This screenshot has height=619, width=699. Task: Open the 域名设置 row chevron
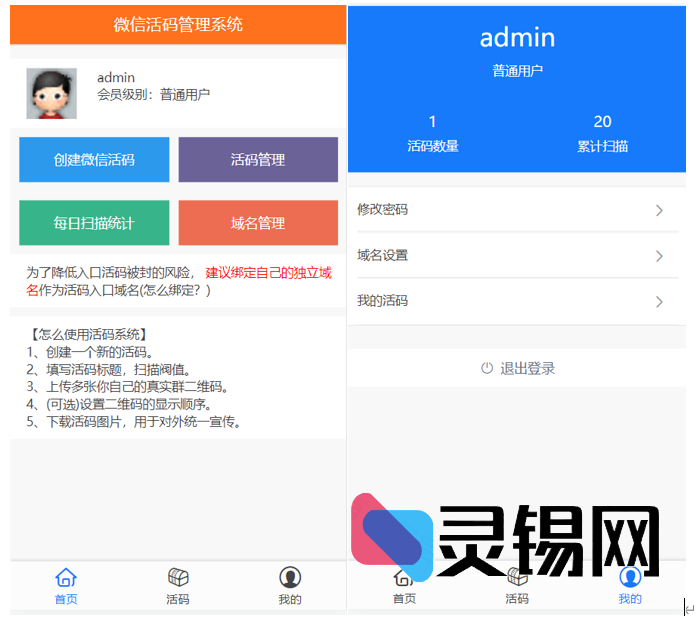[x=659, y=256]
